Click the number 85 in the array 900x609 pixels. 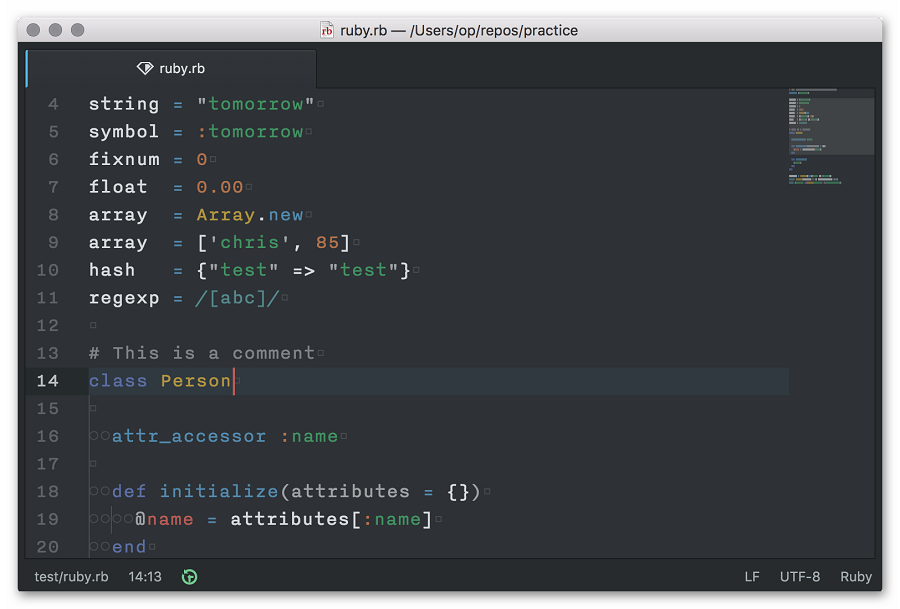tap(327, 242)
